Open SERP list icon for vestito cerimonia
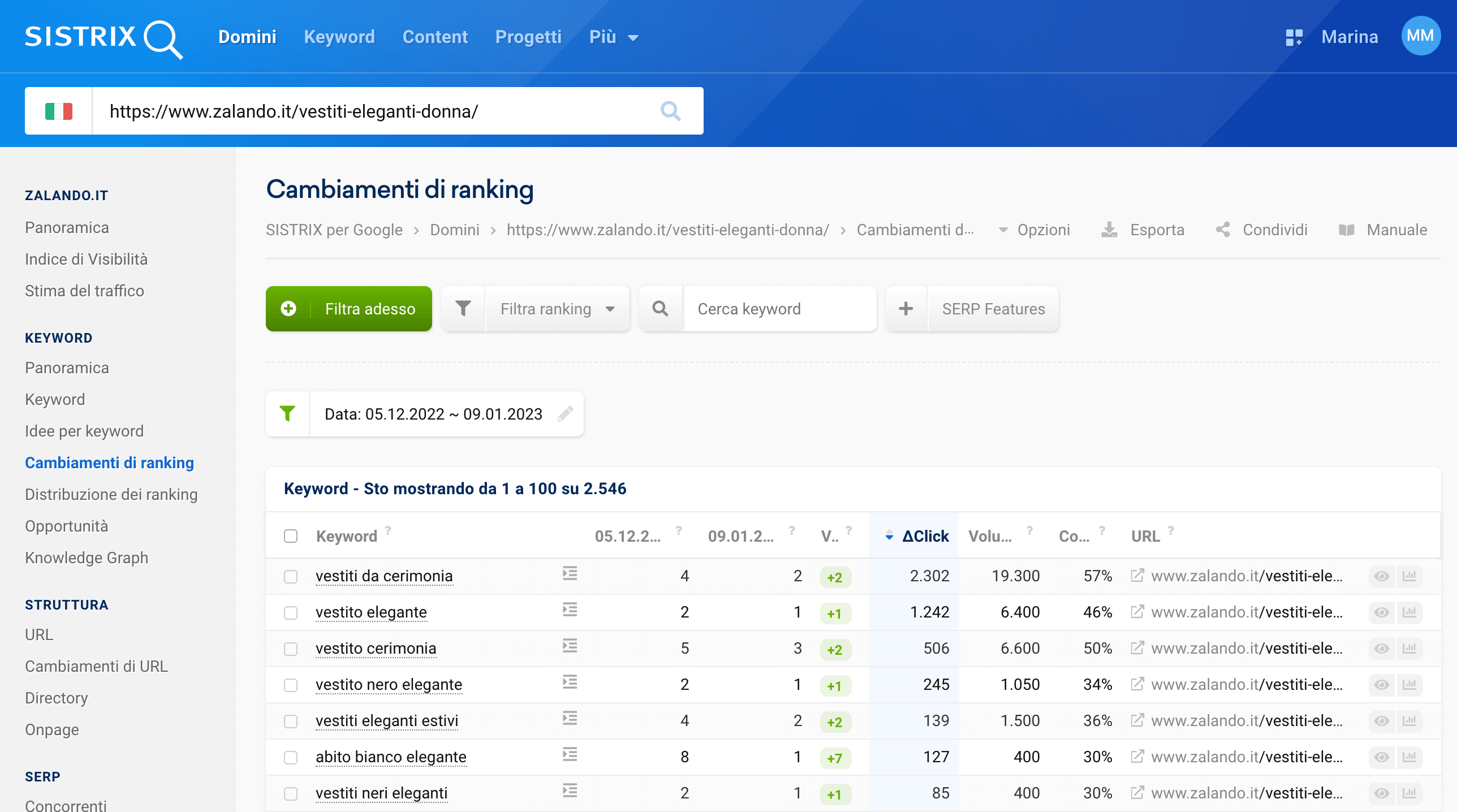This screenshot has height=812, width=1457. [570, 646]
